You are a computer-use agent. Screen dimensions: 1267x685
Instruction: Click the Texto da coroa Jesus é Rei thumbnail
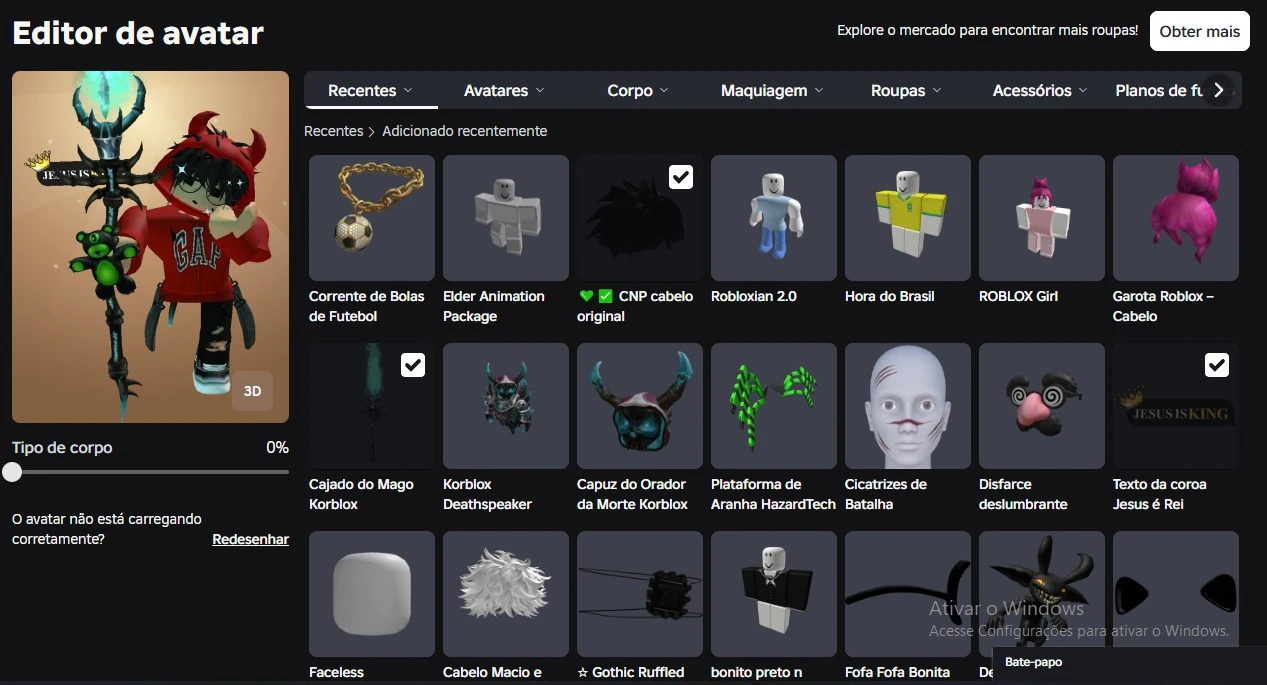[1175, 405]
